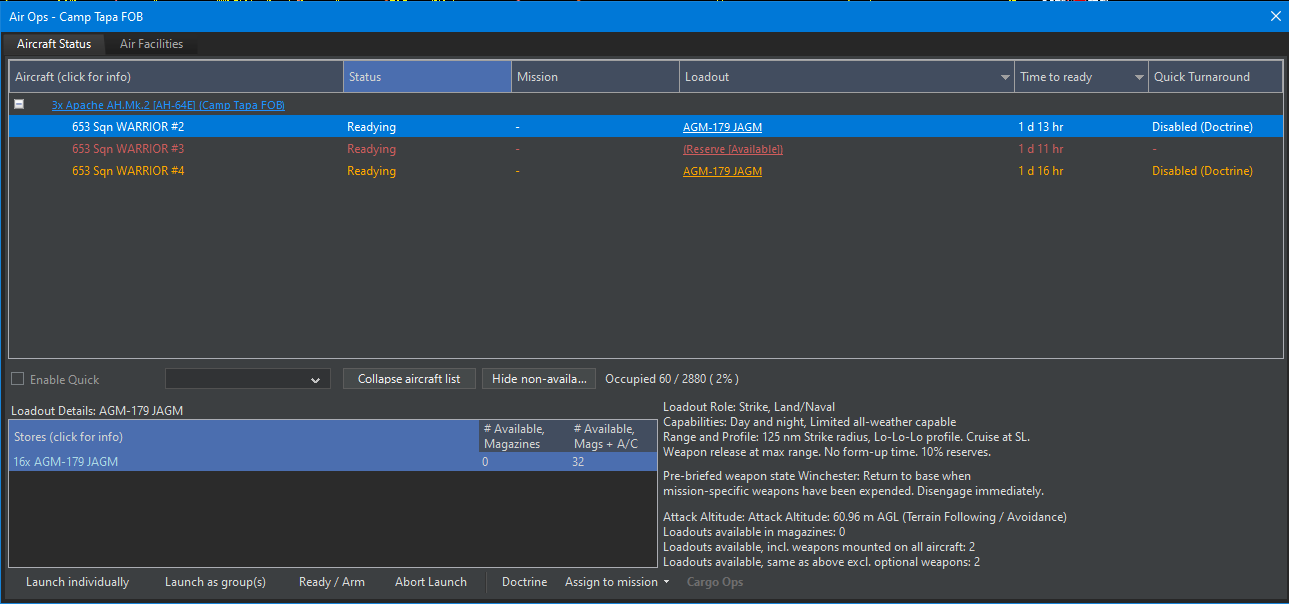The width and height of the screenshot is (1289, 604).
Task: Click Launch as group(s)
Action: tap(215, 582)
